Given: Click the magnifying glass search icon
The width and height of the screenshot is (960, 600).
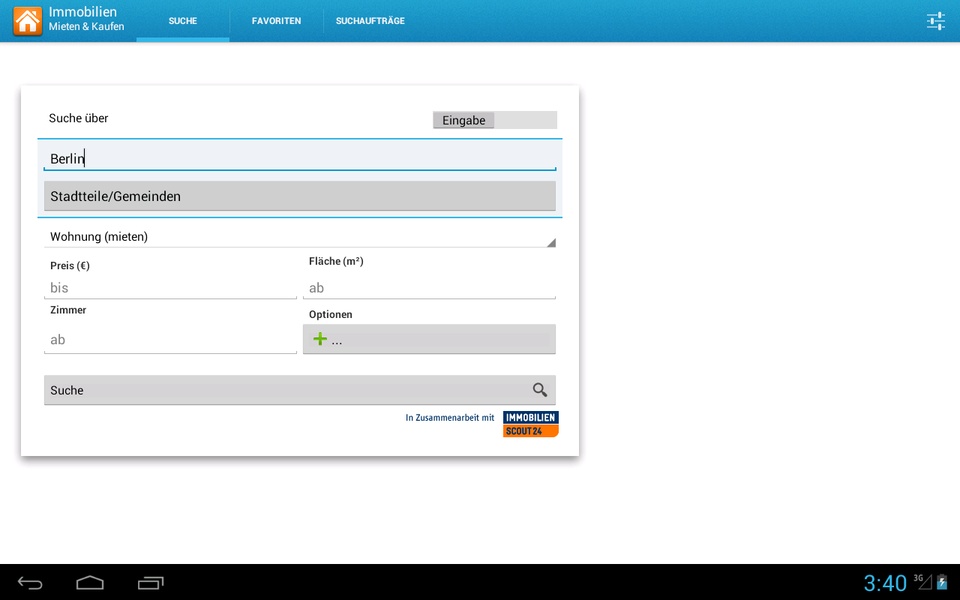Looking at the screenshot, I should 539,390.
